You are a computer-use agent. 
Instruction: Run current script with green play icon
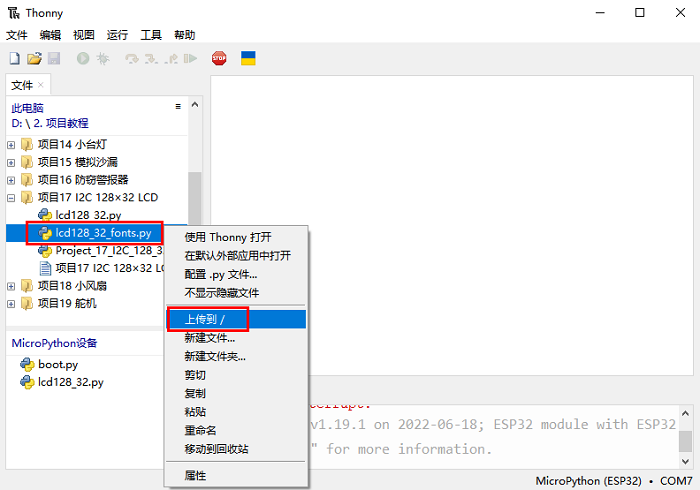click(x=82, y=60)
